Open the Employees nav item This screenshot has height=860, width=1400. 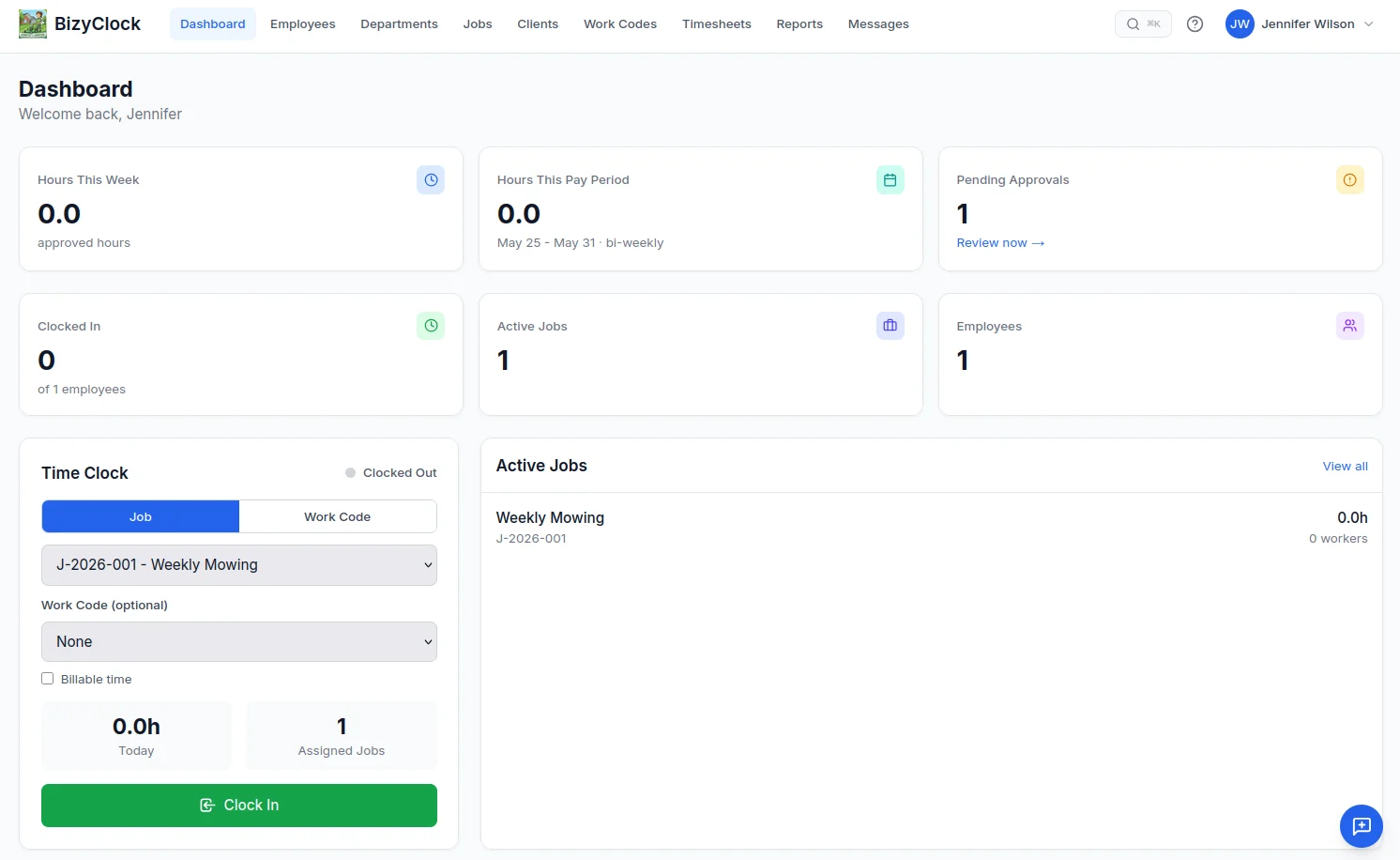point(303,24)
